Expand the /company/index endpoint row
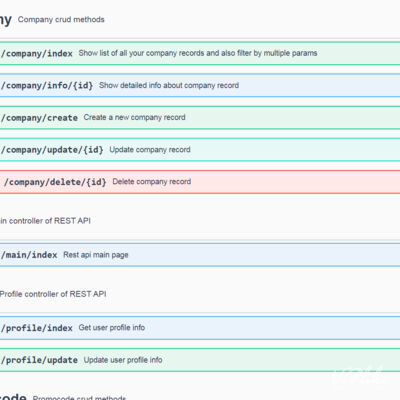The image size is (400, 400). (x=200, y=53)
